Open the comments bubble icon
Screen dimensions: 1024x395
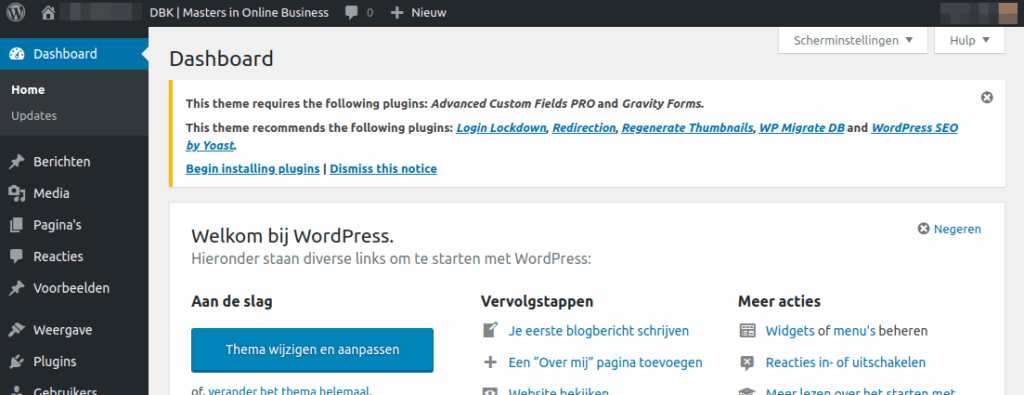352,12
